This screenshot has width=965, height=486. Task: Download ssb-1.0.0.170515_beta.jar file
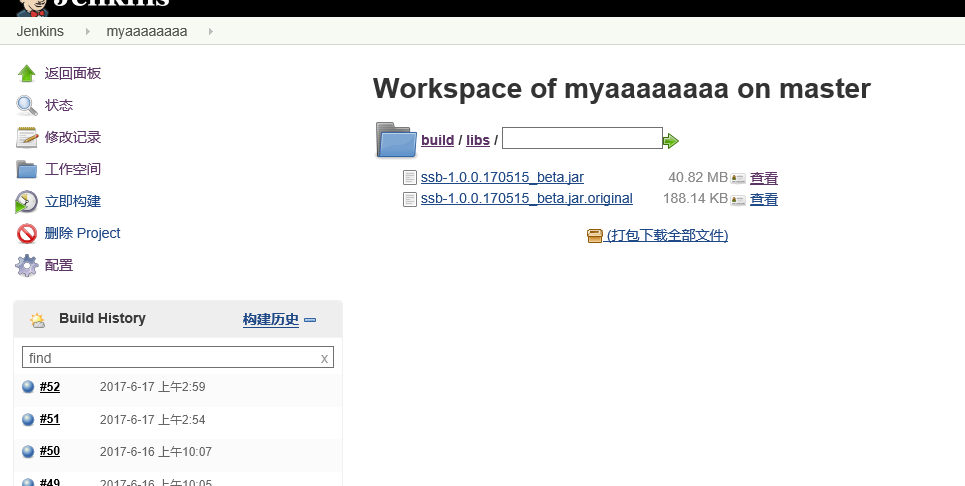click(502, 177)
